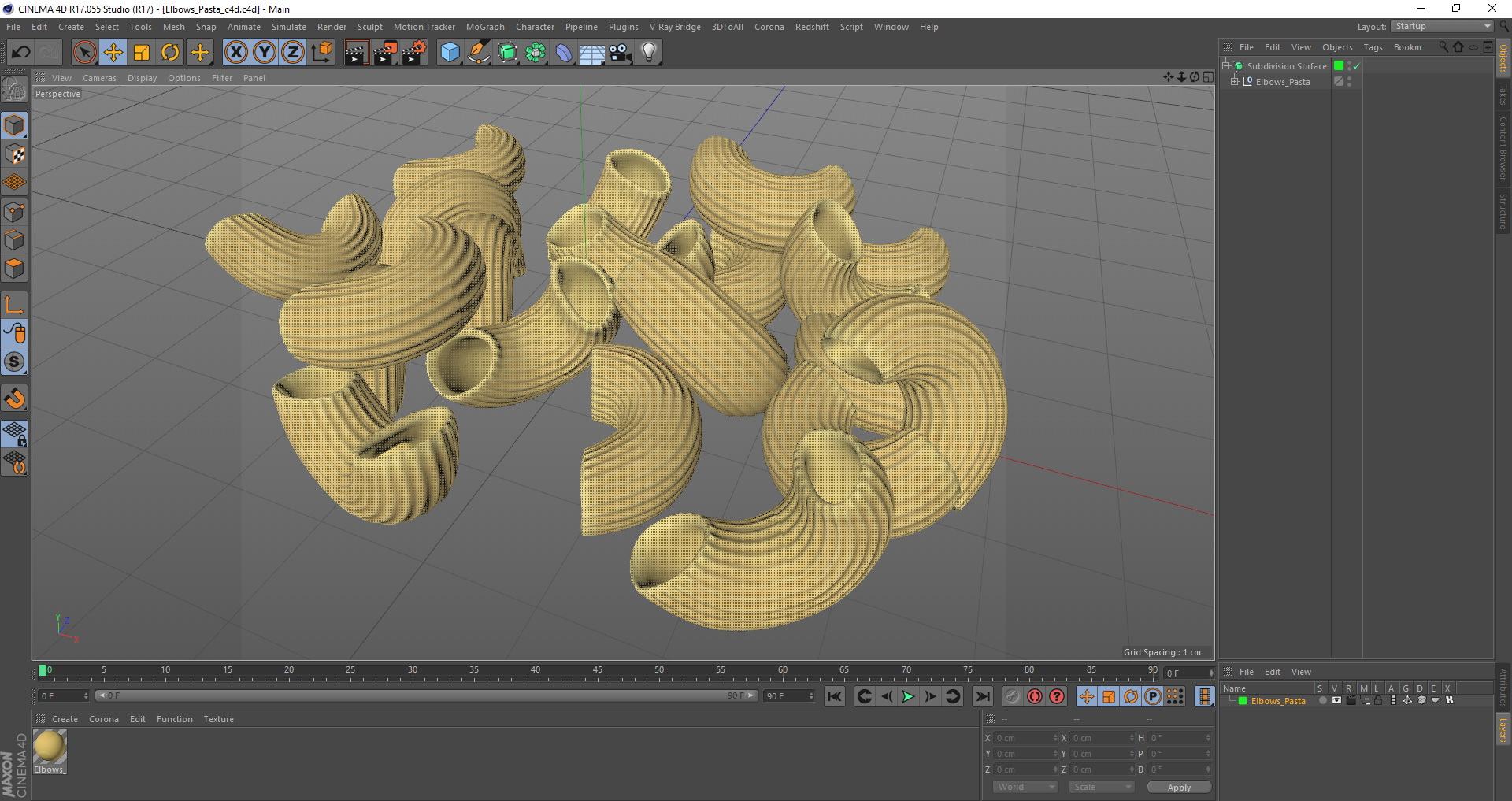The height and width of the screenshot is (801, 1512).
Task: Enable Model mode in left palette
Action: click(14, 126)
